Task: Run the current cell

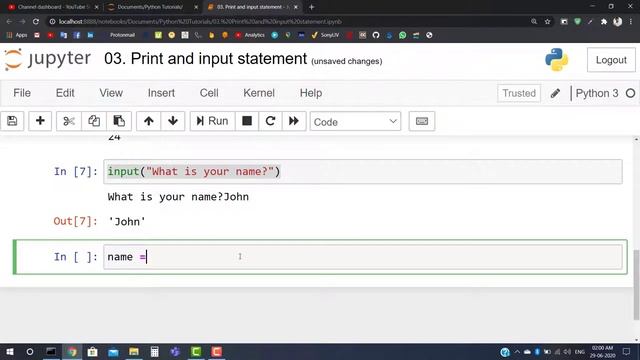Action: click(212, 121)
